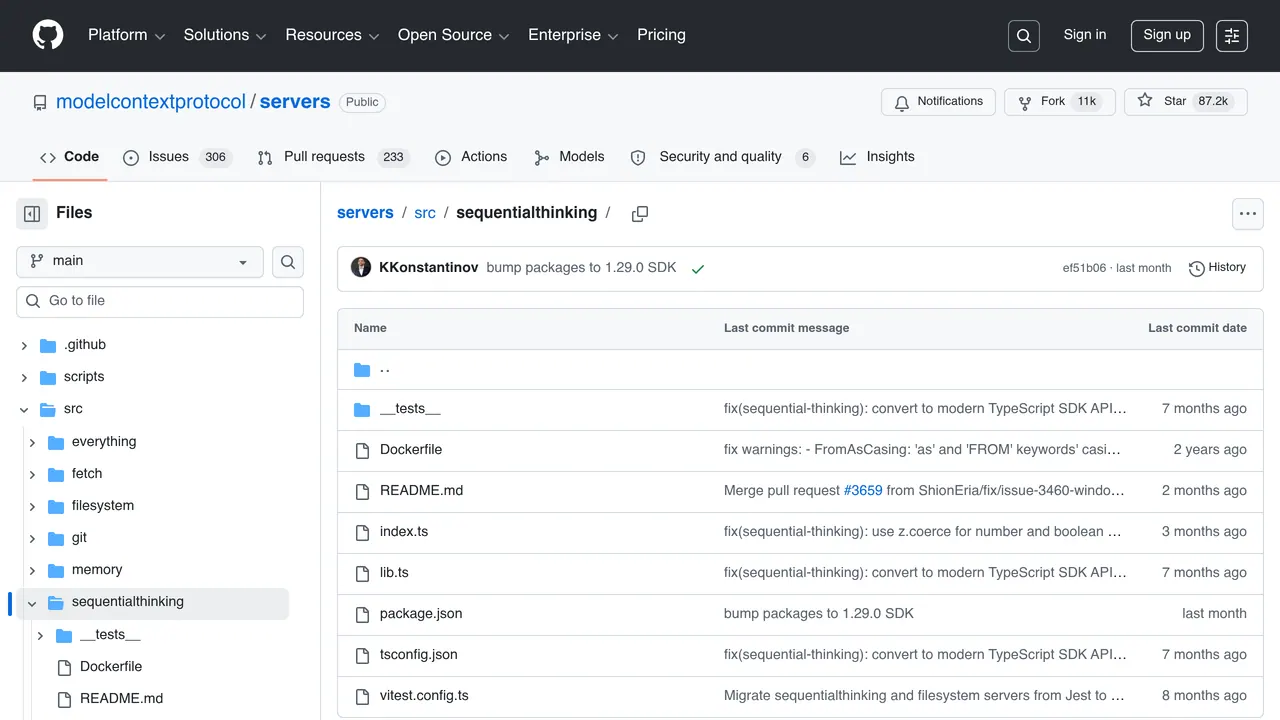
Task: Expand the git folder chevron
Action: [x=32, y=538]
